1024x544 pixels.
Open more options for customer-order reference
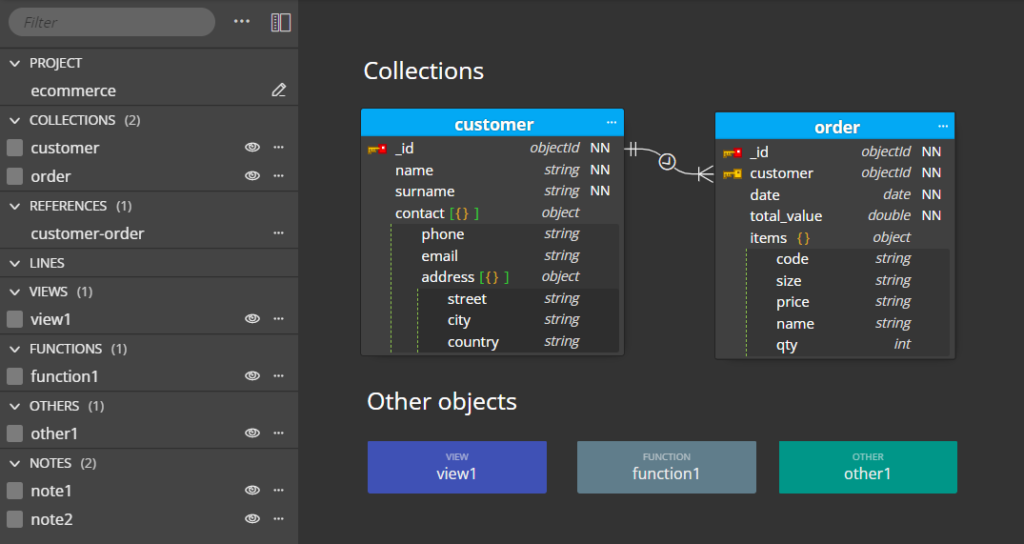coord(279,233)
